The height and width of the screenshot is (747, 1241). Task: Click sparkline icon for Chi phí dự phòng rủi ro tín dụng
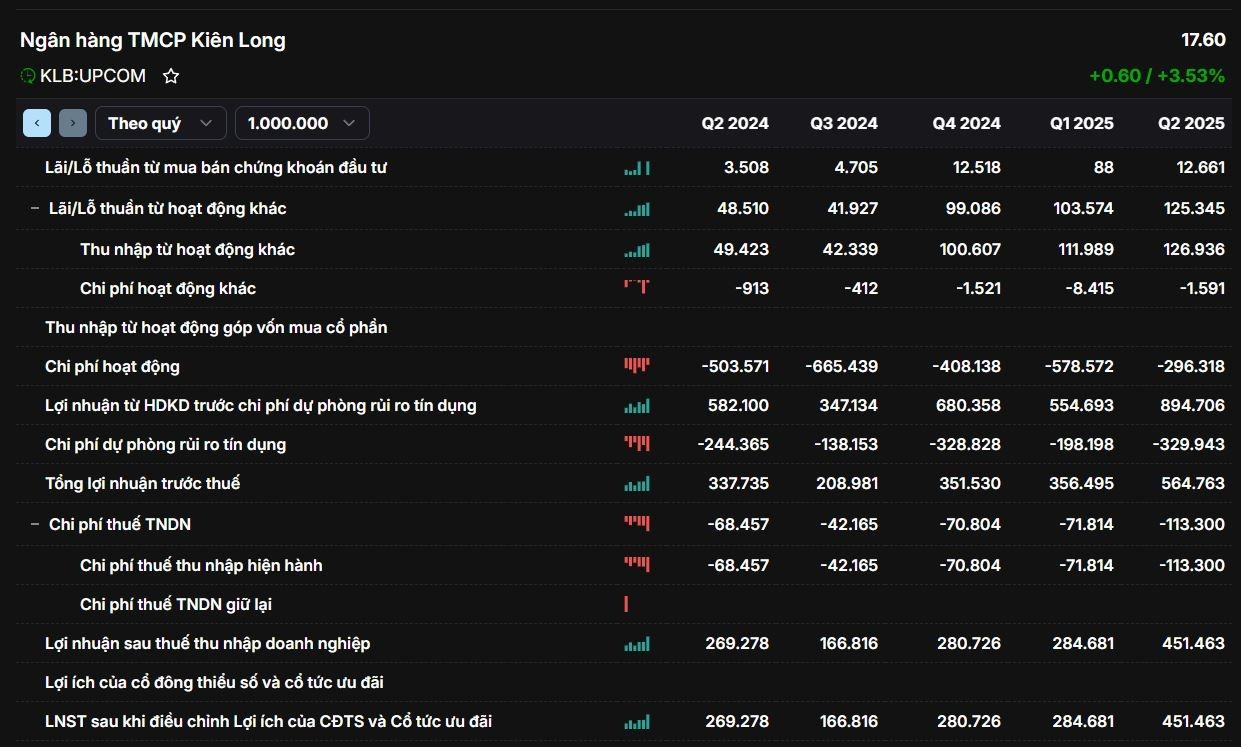637,444
